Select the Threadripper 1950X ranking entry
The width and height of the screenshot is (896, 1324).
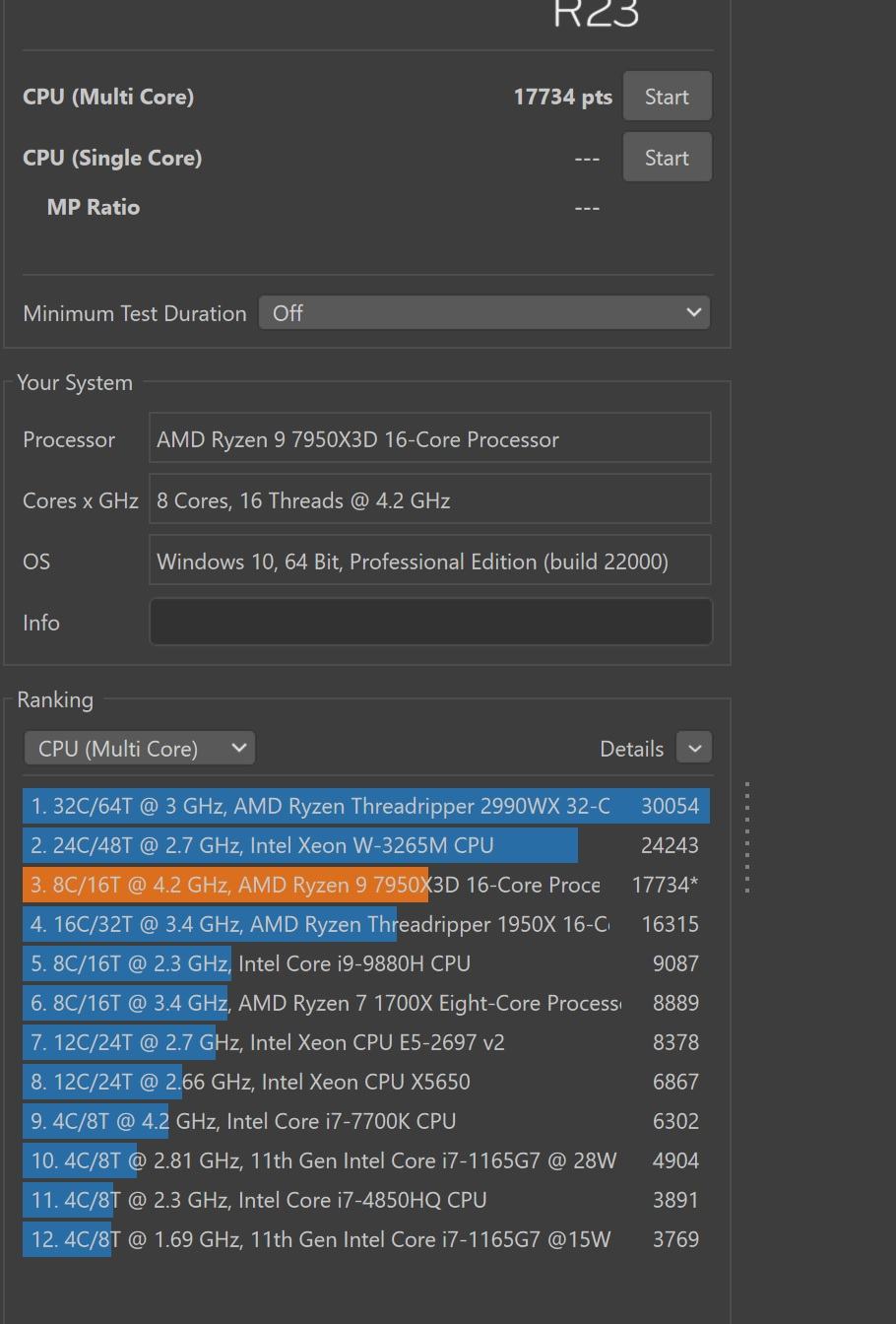tap(364, 924)
